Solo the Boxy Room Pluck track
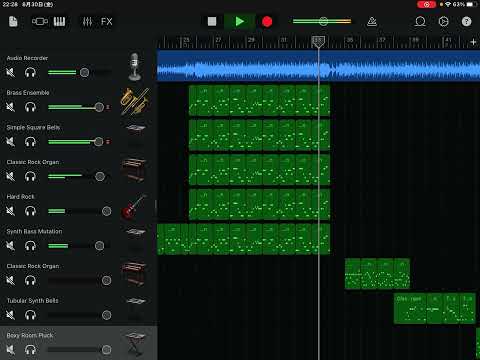Image resolution: width=480 pixels, height=360 pixels. [x=30, y=350]
